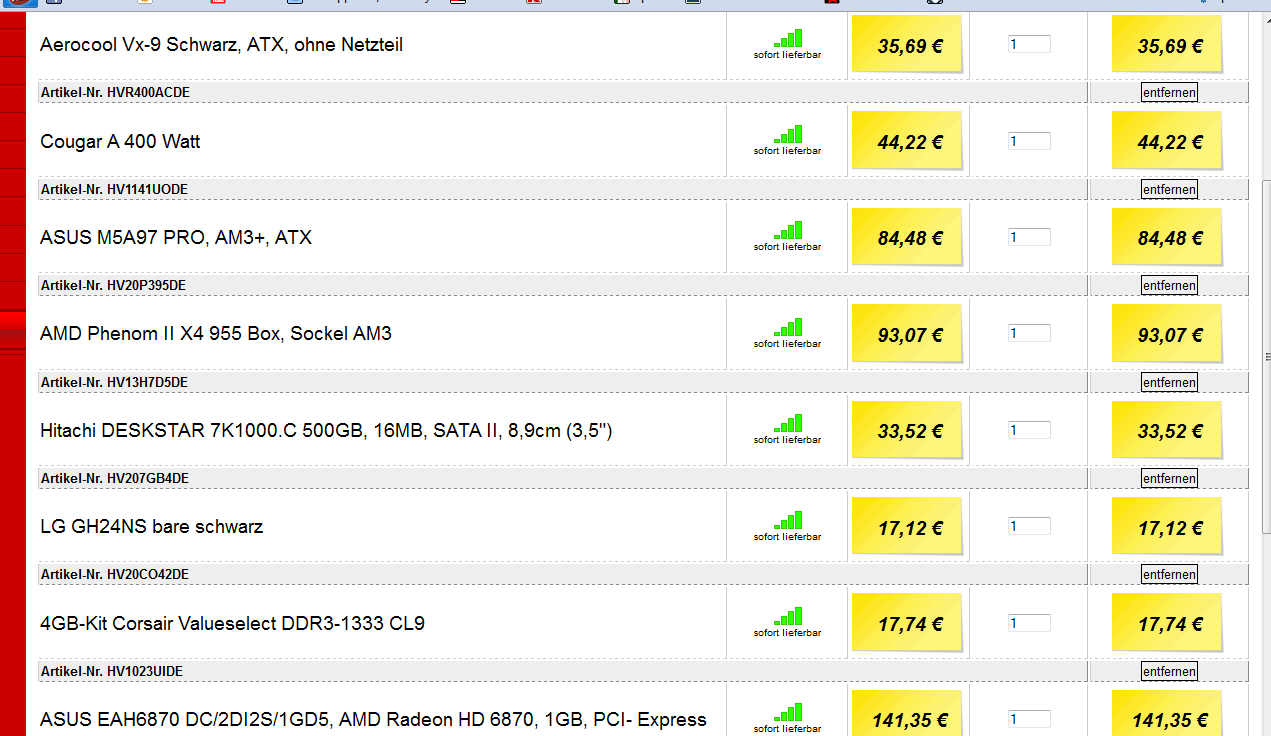Open ASUS EAH6870 Radeon HD 6870 product
Image resolution: width=1271 pixels, height=736 pixels.
coord(373,720)
